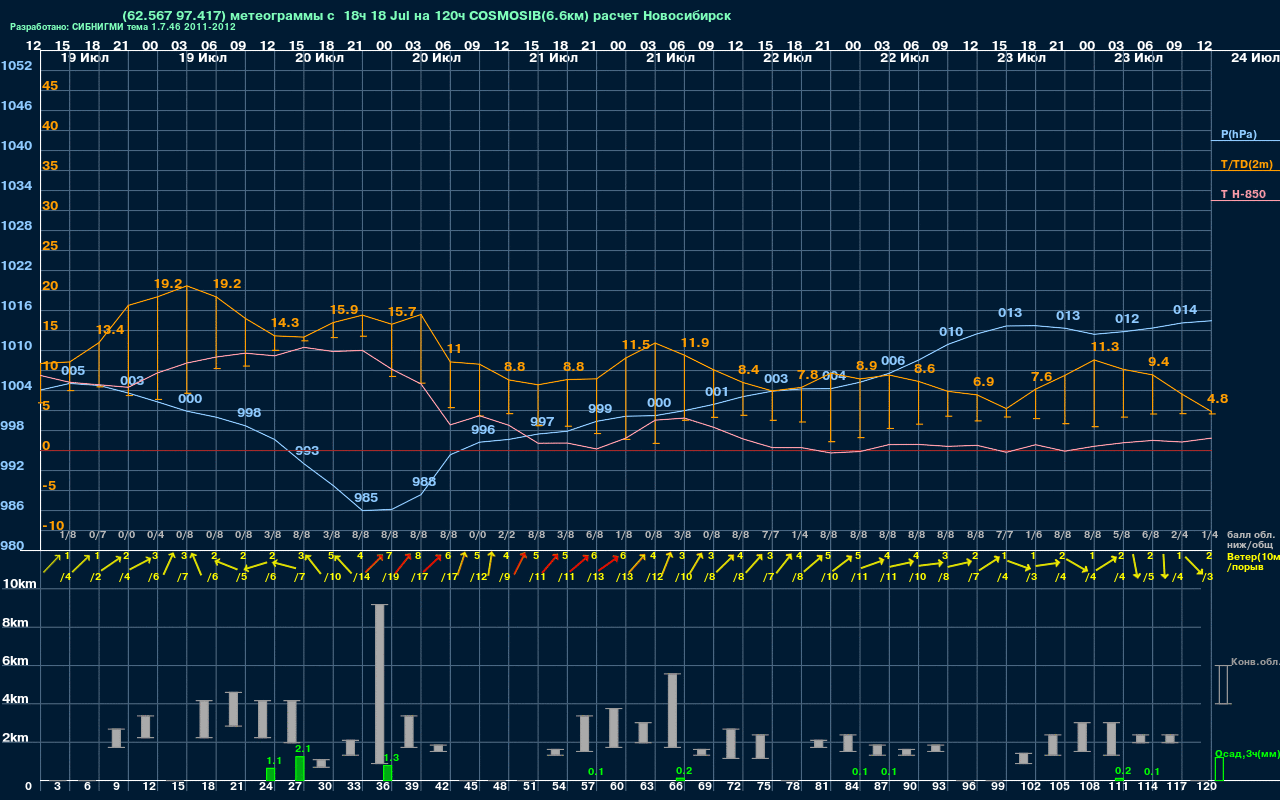
Task: Click the 980 pressure axis label
Action: pyautogui.click(x=12, y=546)
